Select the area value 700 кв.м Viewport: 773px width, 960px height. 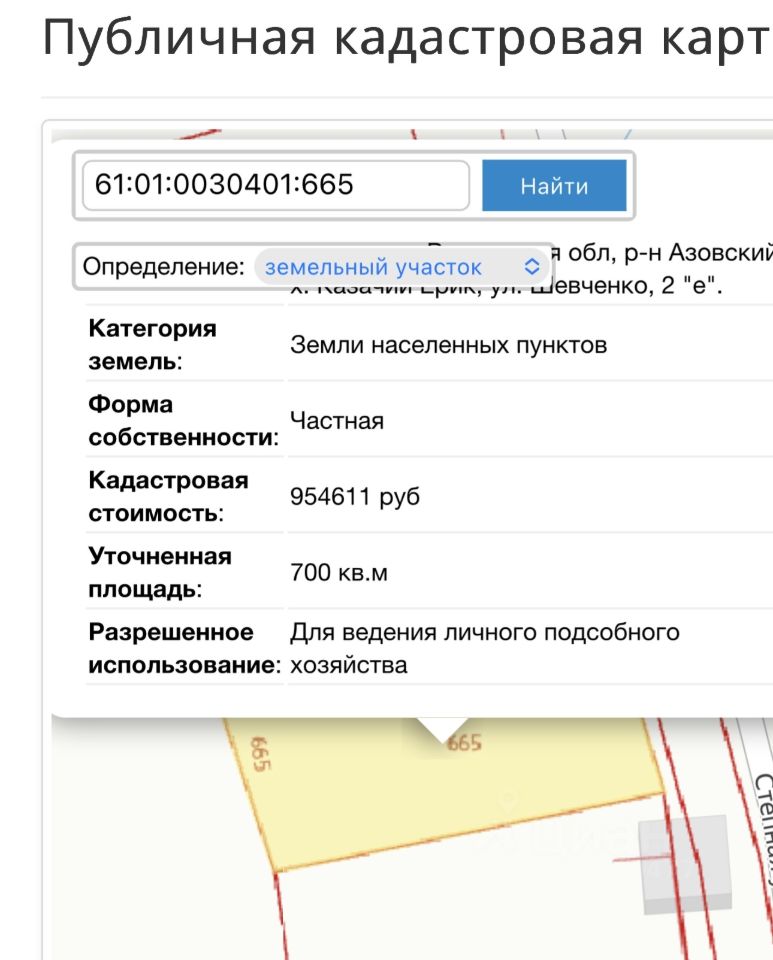pos(338,572)
